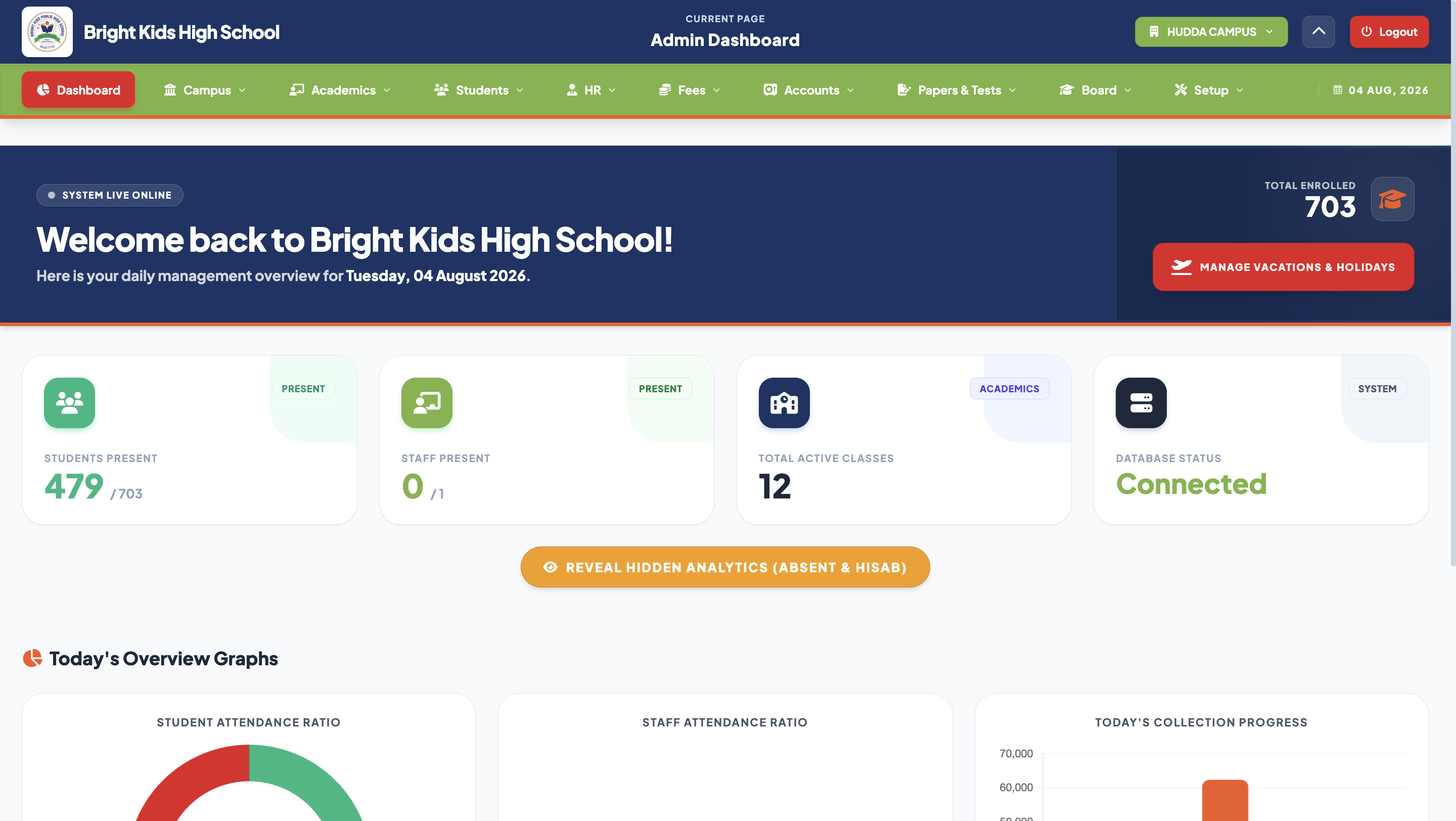This screenshot has height=821, width=1456.
Task: Click the HR person icon in nav bar
Action: 572,90
